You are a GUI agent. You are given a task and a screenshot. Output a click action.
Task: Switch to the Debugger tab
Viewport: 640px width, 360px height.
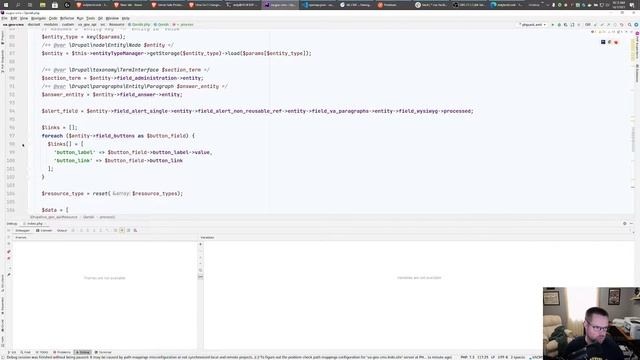[x=23, y=231]
